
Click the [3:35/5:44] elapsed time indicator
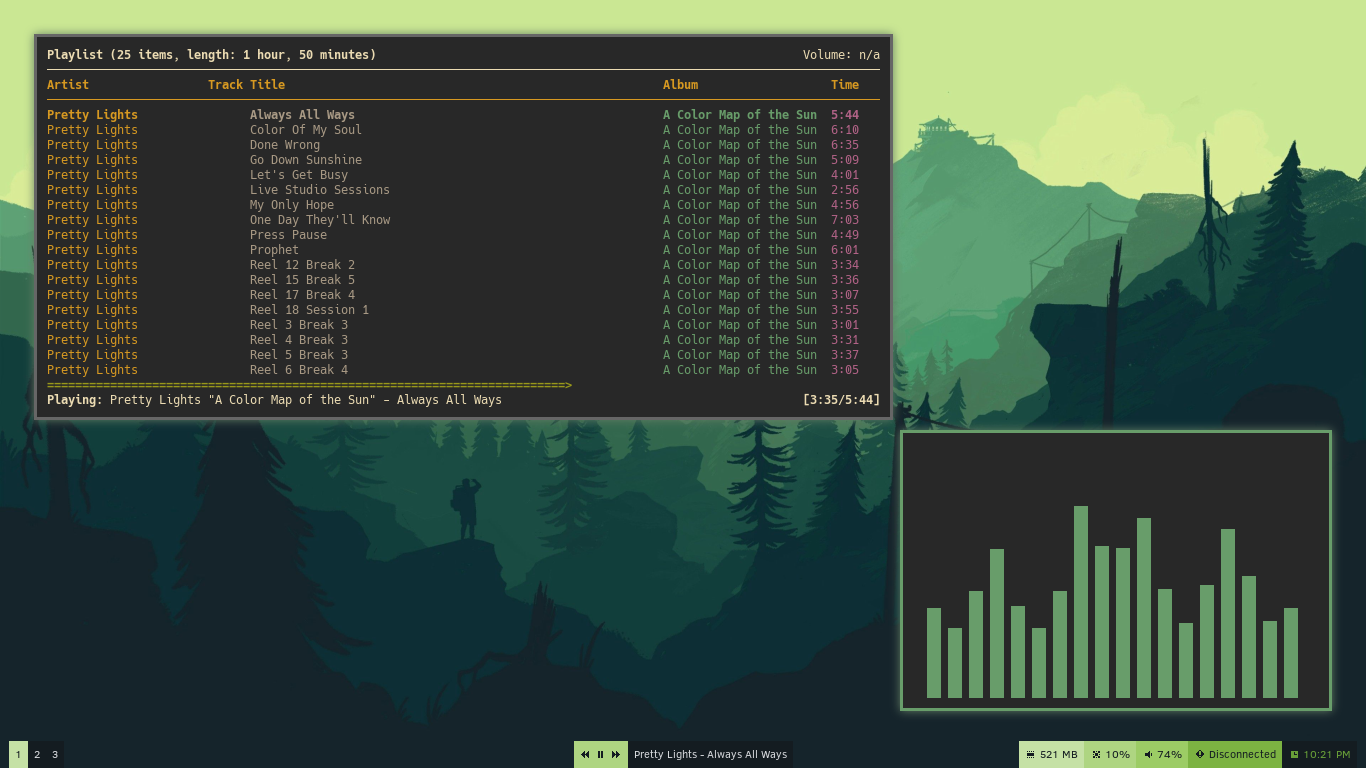tap(841, 400)
